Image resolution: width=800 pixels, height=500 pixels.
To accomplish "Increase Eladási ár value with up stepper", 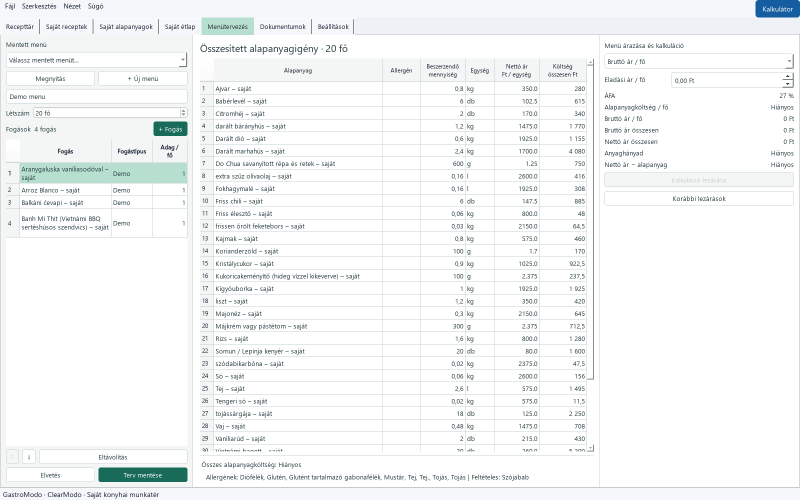I will pos(788,77).
